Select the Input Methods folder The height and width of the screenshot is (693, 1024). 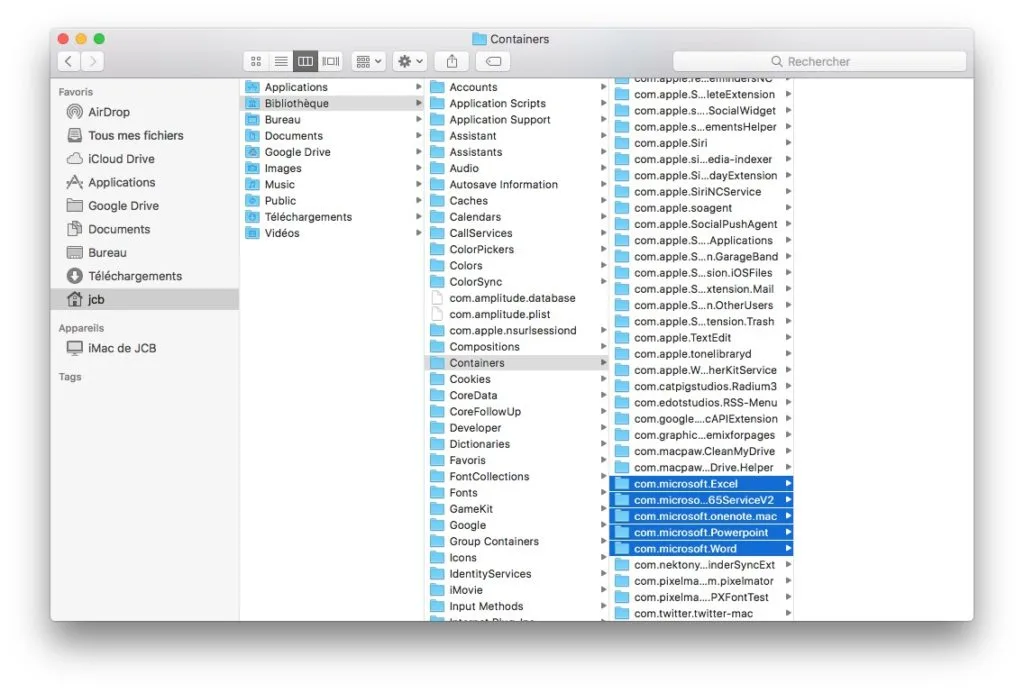517,607
